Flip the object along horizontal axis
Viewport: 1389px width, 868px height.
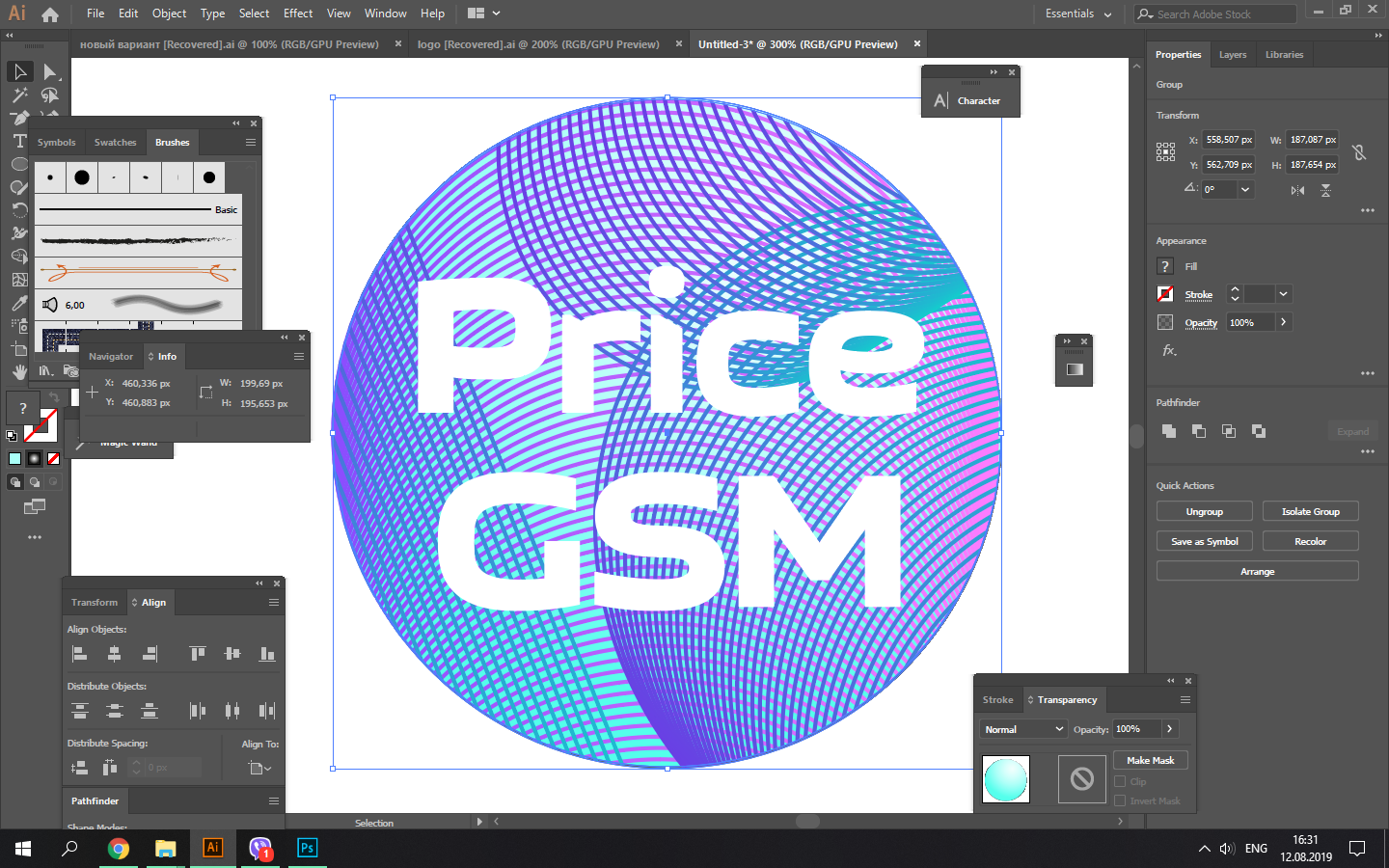1297,190
